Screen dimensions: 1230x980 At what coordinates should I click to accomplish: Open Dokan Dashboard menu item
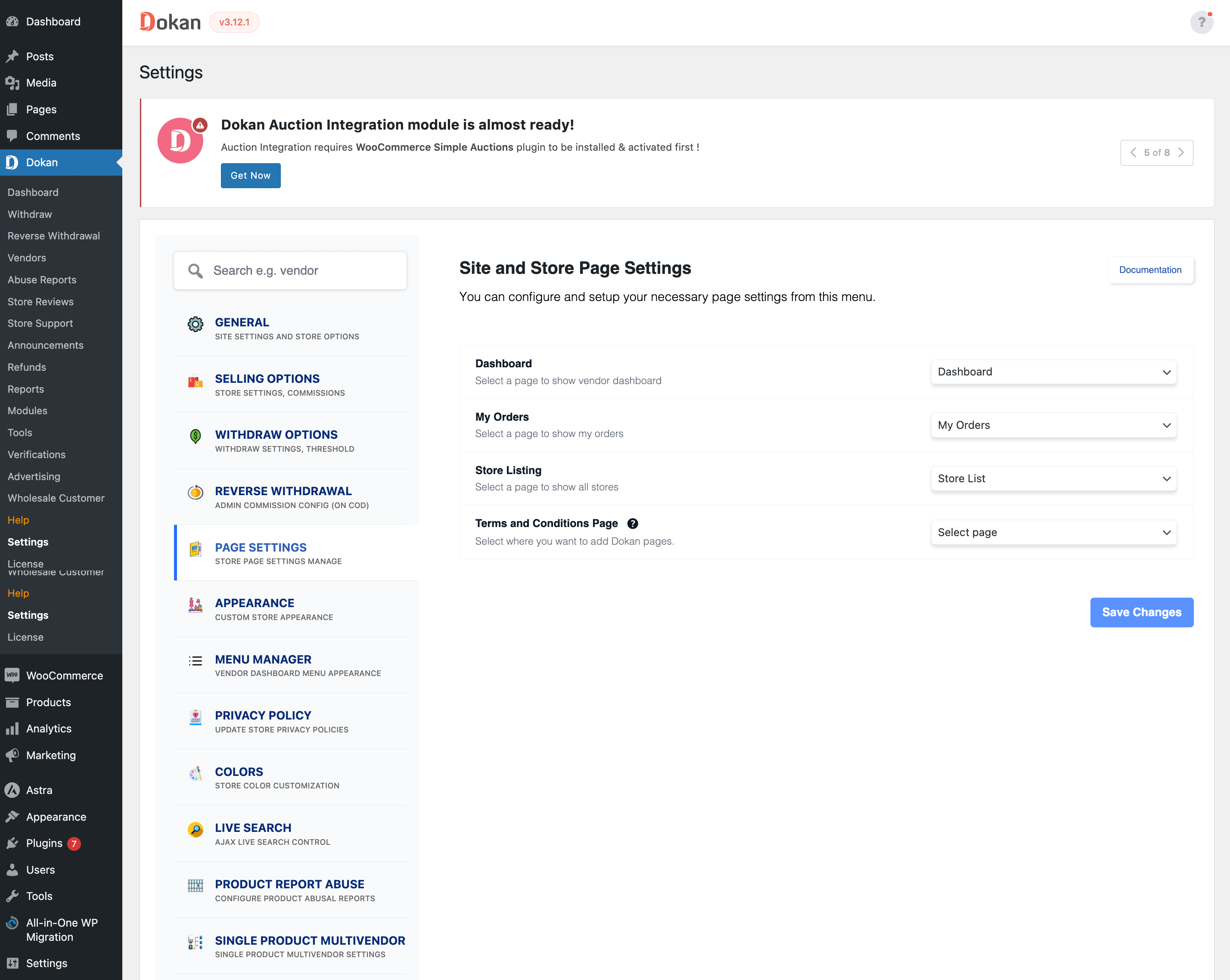[33, 191]
